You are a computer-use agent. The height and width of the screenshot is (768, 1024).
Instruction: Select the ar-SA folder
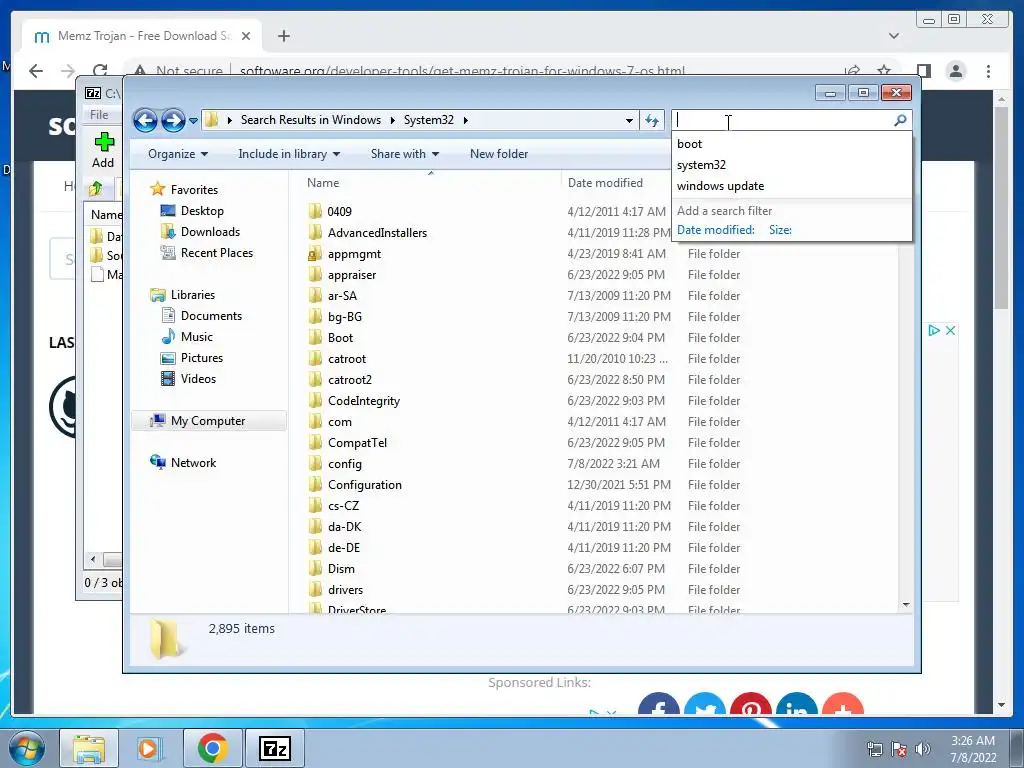point(342,295)
